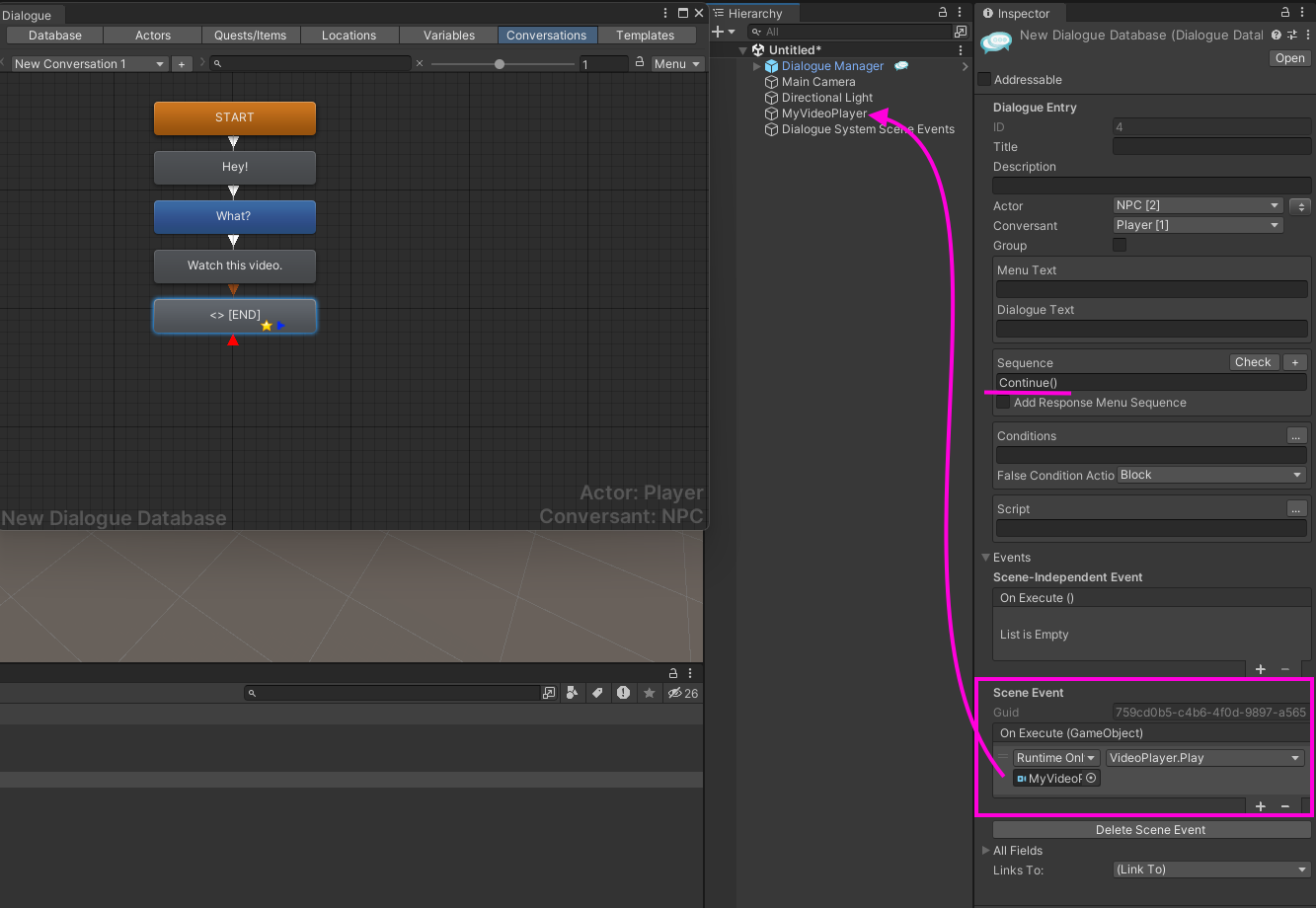Enable Add Response Menu Sequence checkbox
Viewport: 1316px width, 908px height.
pyautogui.click(x=1003, y=402)
